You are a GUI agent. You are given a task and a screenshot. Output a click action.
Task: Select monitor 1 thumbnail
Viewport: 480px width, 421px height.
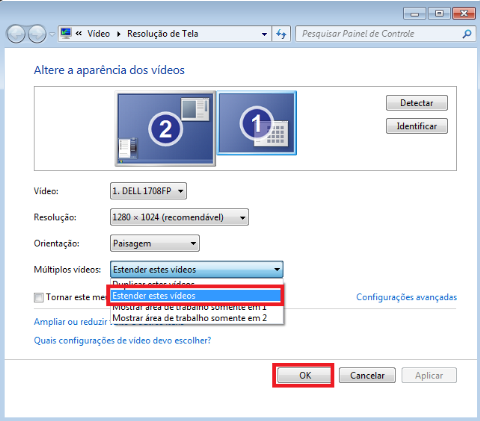[257, 123]
